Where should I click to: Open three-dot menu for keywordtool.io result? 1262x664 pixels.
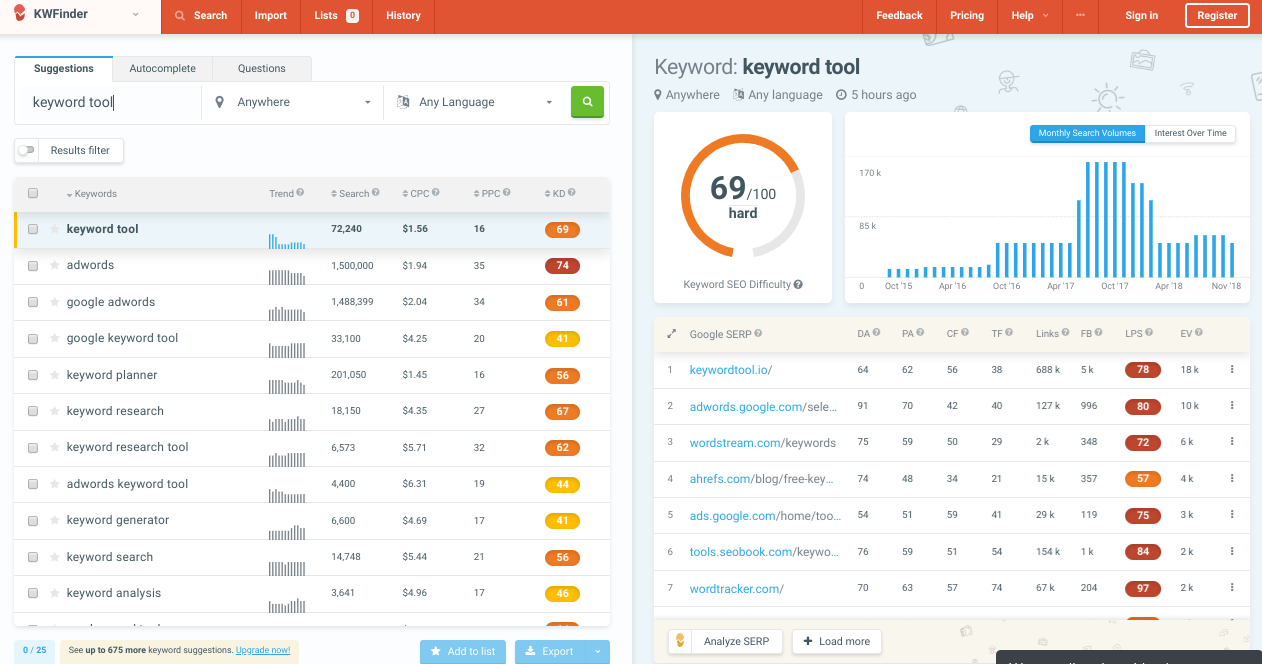coord(1232,370)
